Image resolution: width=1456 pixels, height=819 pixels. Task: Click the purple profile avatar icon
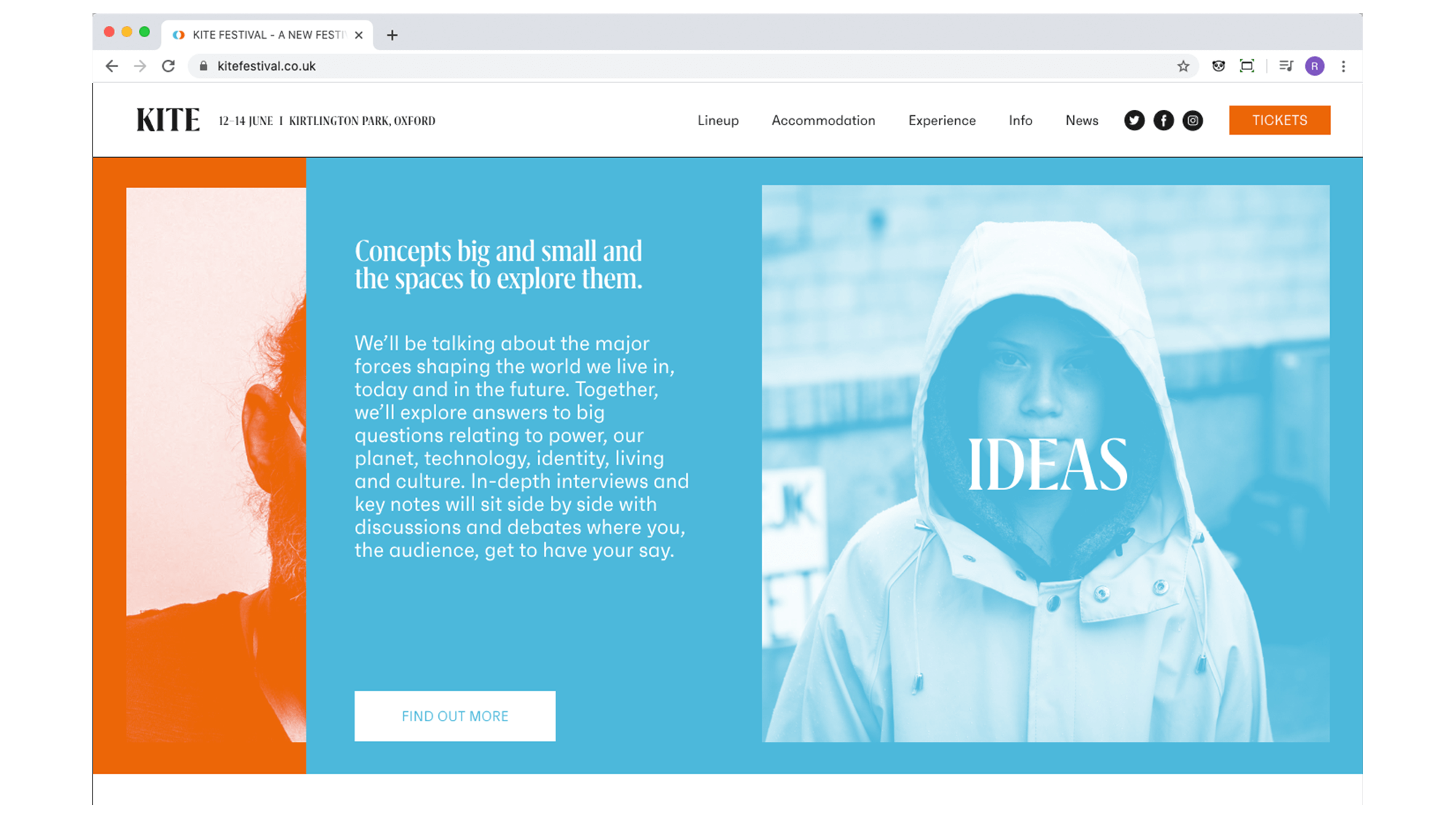(1314, 66)
